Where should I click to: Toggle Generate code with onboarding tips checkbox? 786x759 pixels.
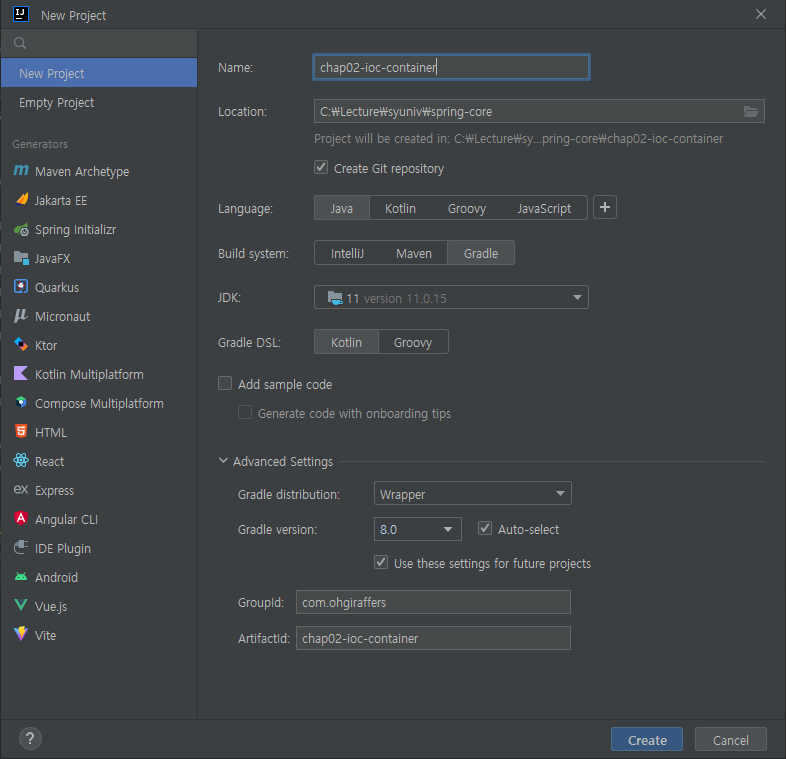[245, 413]
